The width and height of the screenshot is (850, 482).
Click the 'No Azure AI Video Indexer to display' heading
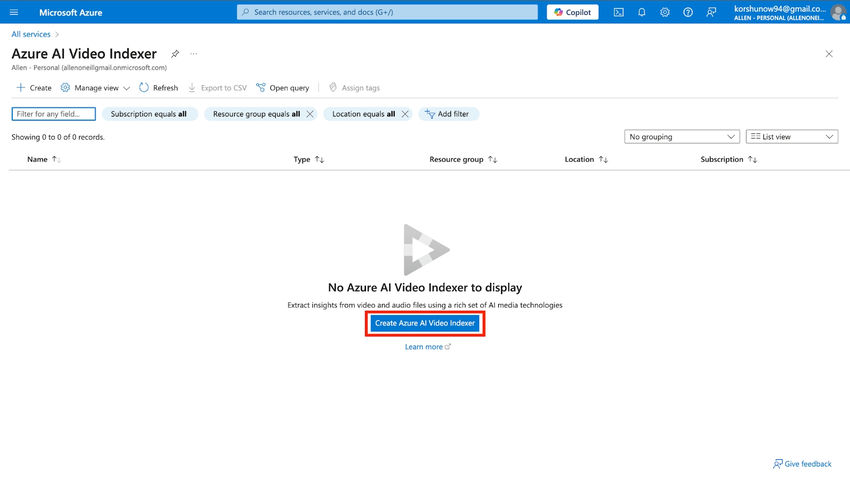(425, 287)
